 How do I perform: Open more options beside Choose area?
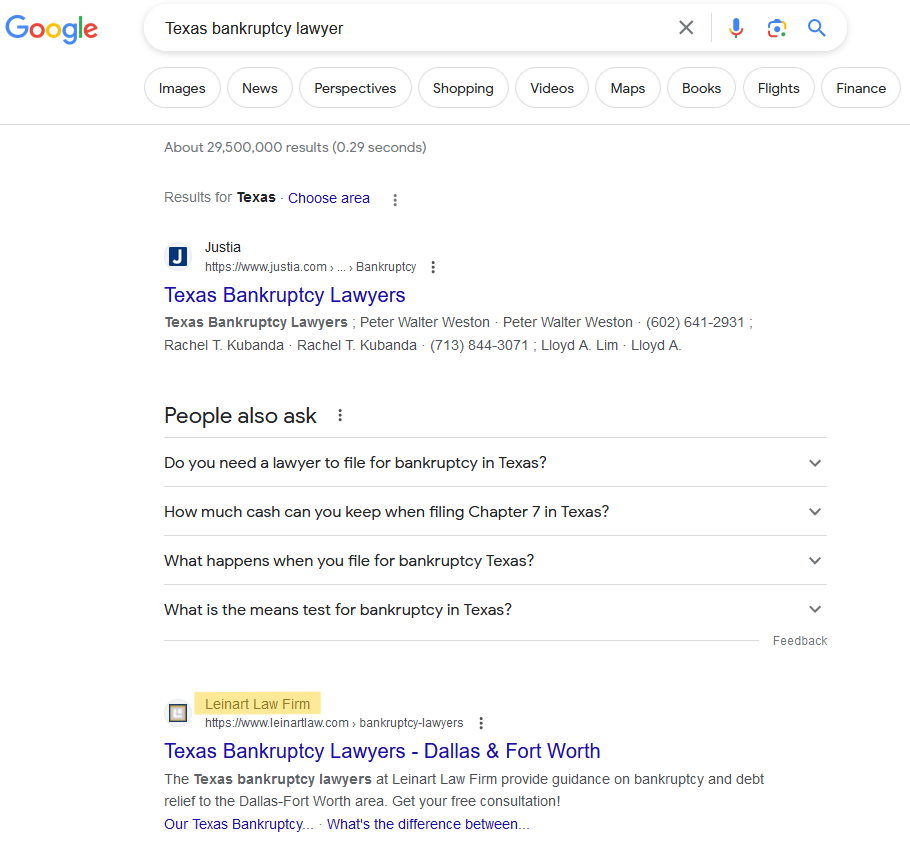[395, 200]
